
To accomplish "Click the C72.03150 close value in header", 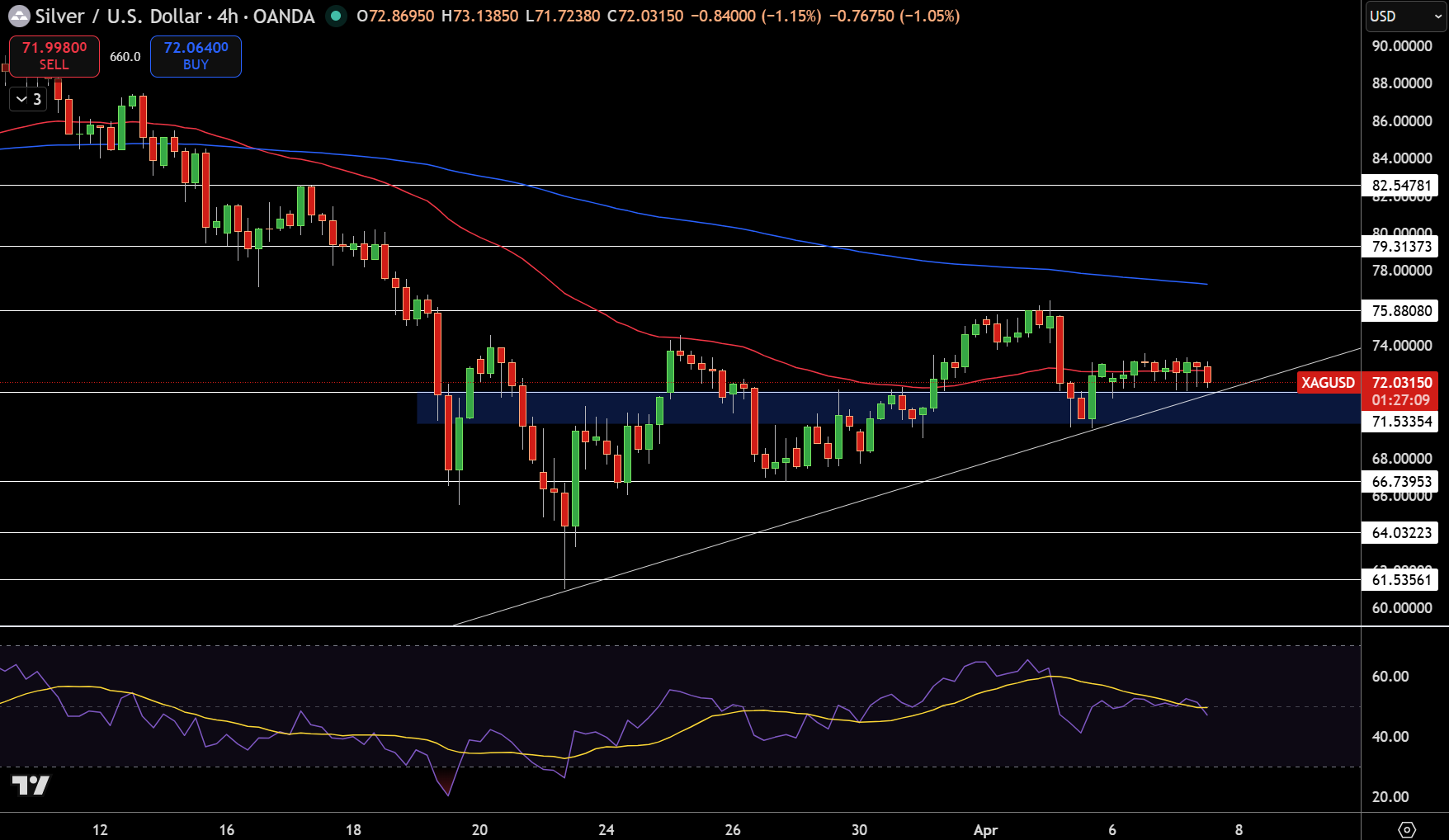I will tap(645, 16).
